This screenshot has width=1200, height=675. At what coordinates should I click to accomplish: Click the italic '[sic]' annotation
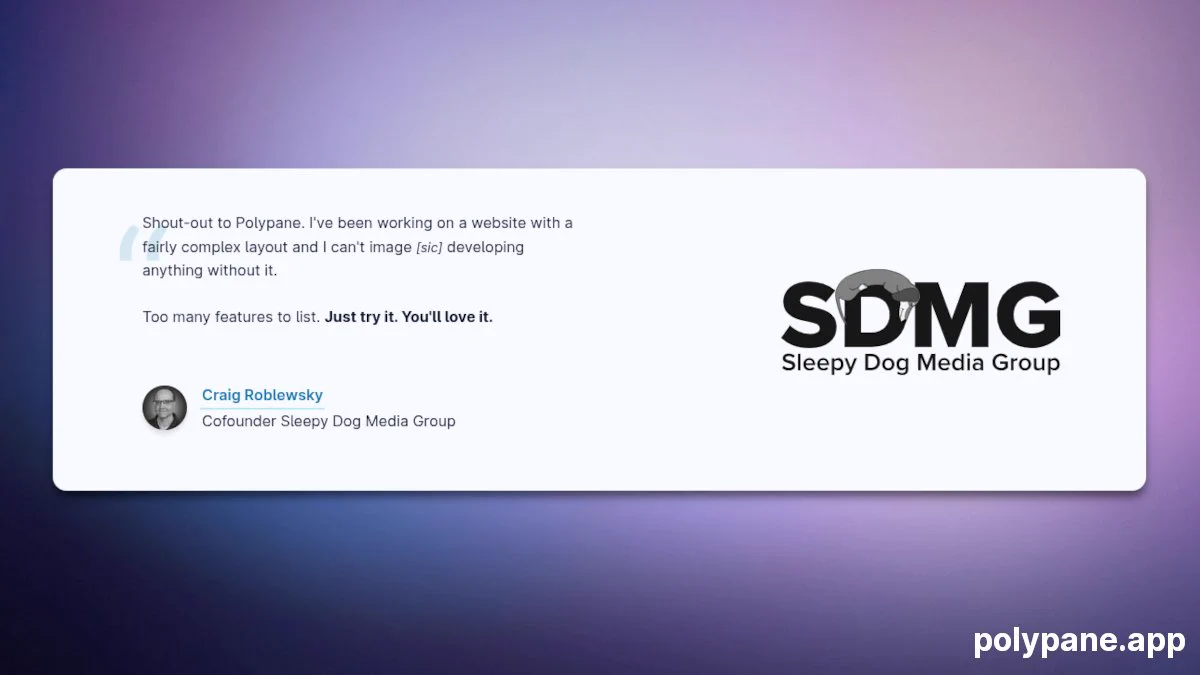point(429,247)
